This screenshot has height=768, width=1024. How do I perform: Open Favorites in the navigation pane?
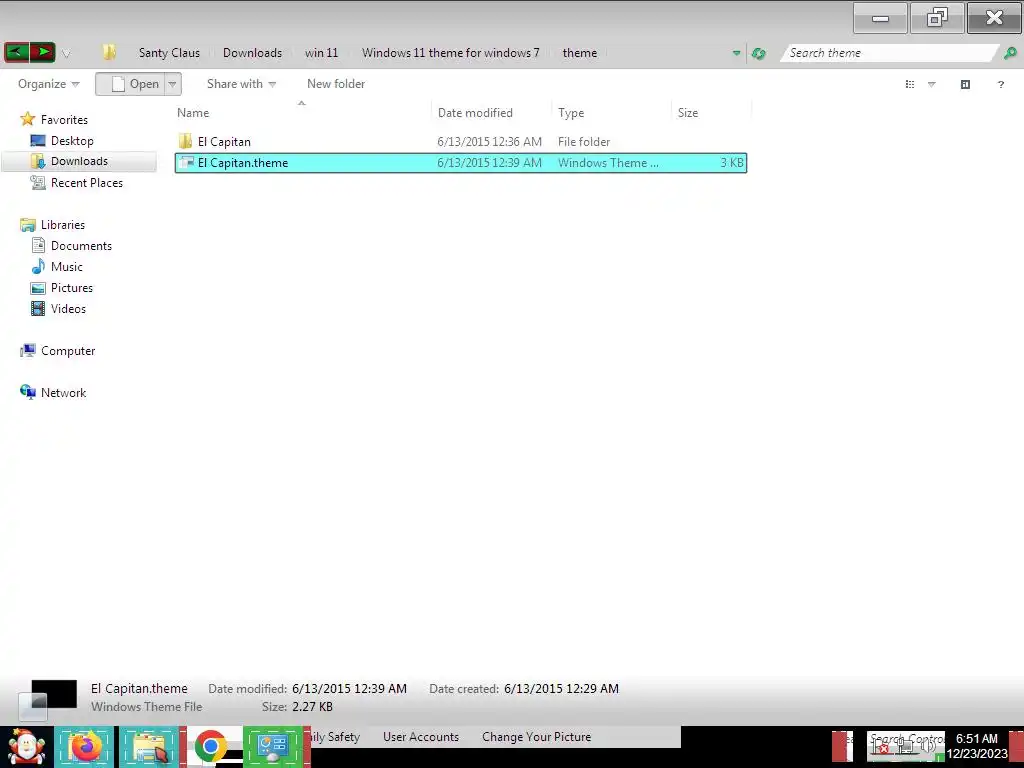[64, 120]
